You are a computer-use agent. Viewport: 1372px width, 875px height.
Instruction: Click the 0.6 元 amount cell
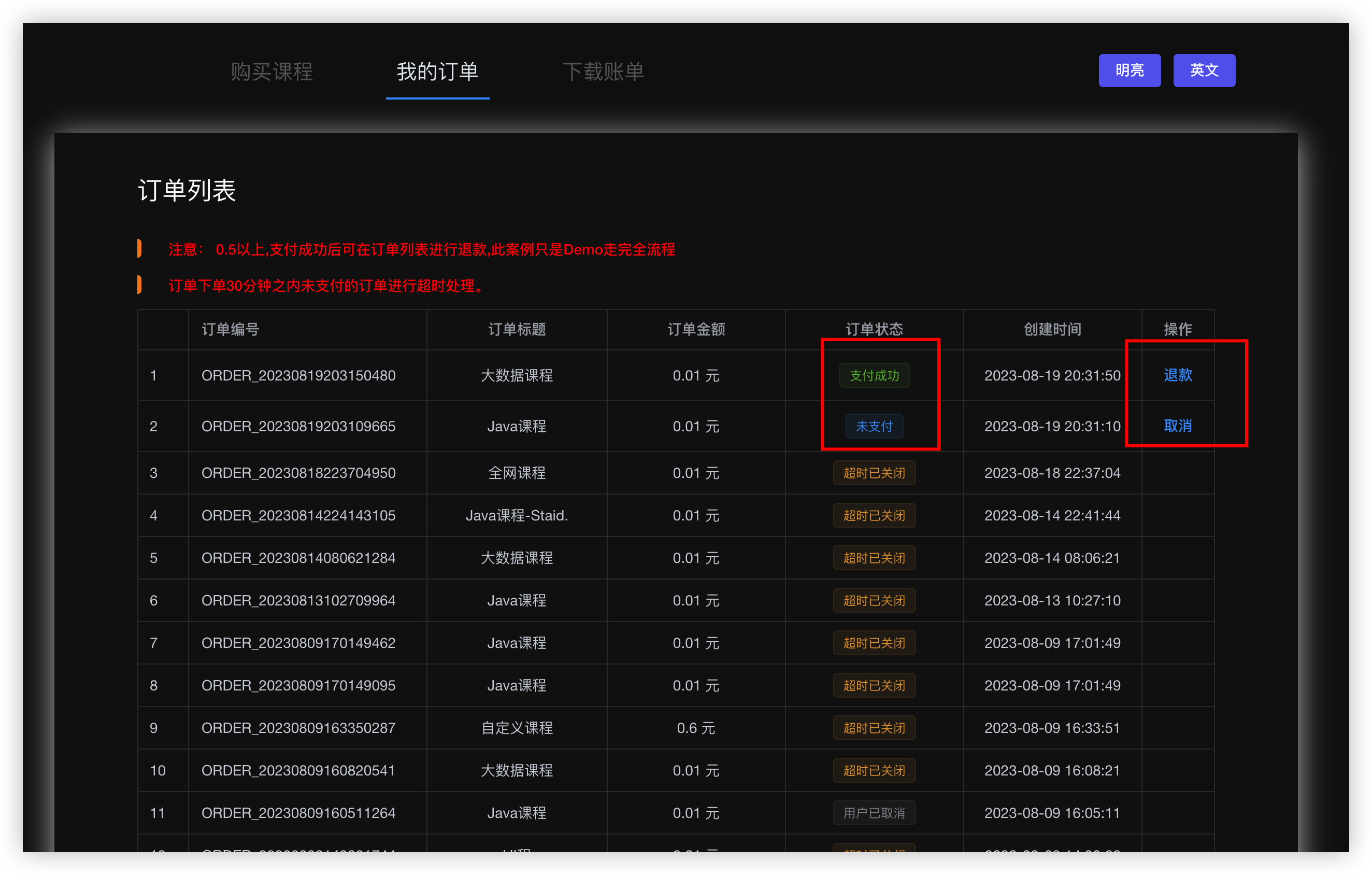tap(696, 728)
